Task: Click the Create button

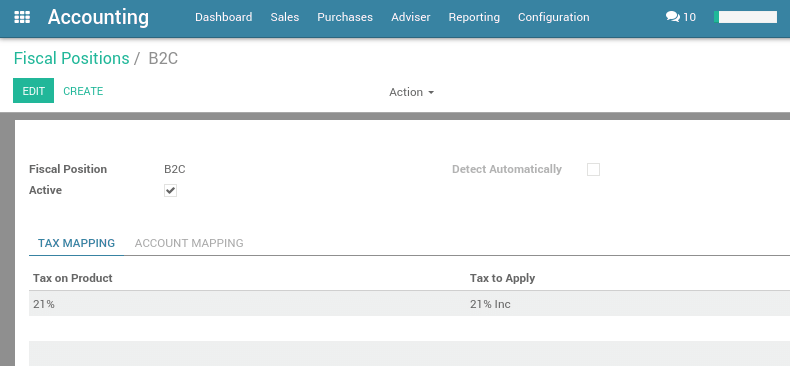Action: tap(83, 91)
